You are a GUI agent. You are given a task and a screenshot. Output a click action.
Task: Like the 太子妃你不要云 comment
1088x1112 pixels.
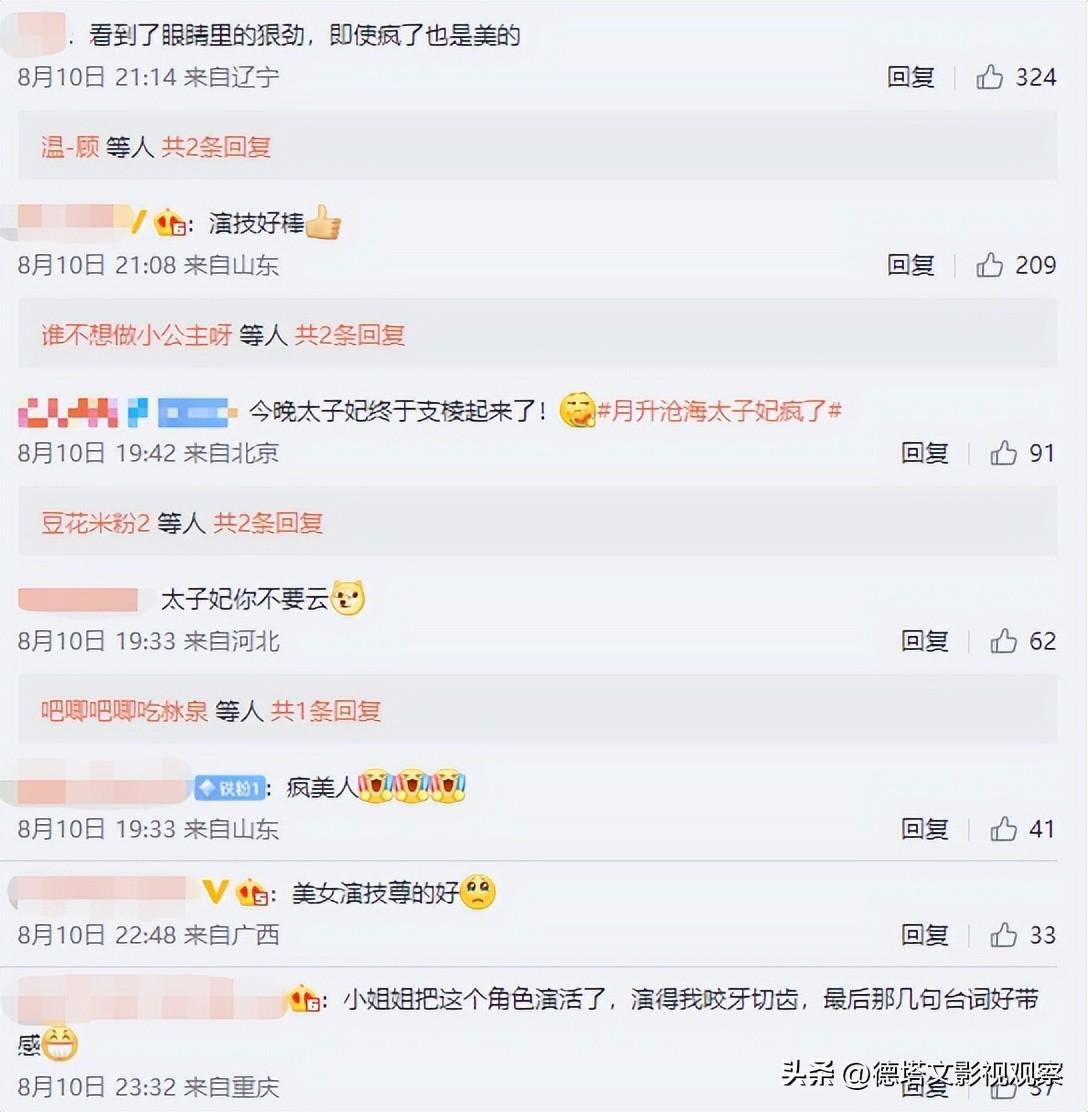[1004, 640]
